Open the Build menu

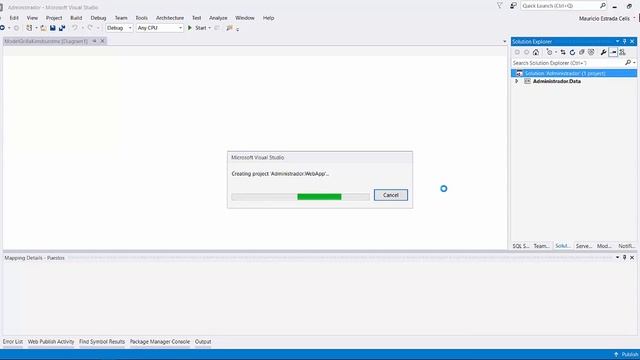coord(76,18)
